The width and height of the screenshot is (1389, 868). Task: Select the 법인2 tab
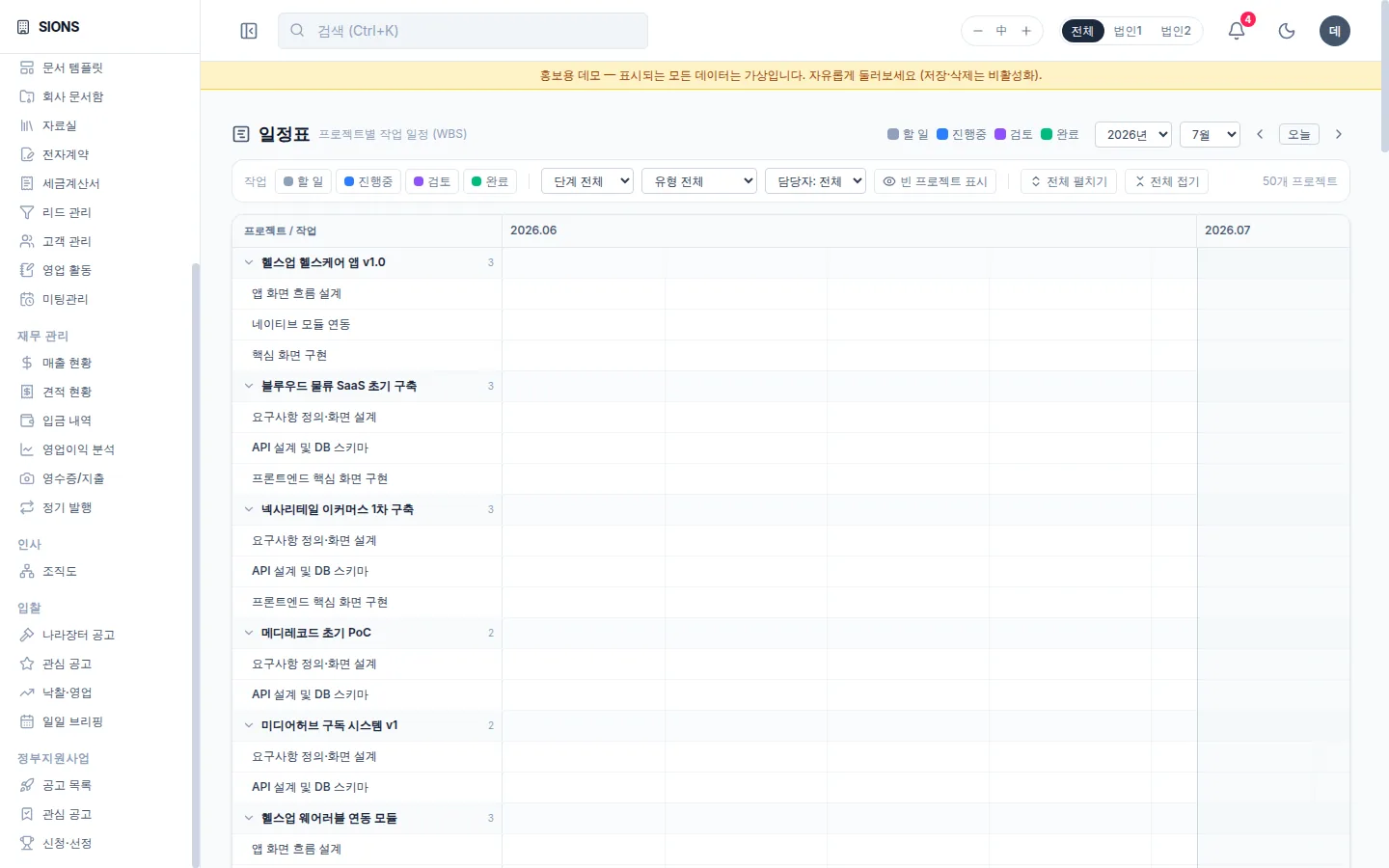point(1176,31)
